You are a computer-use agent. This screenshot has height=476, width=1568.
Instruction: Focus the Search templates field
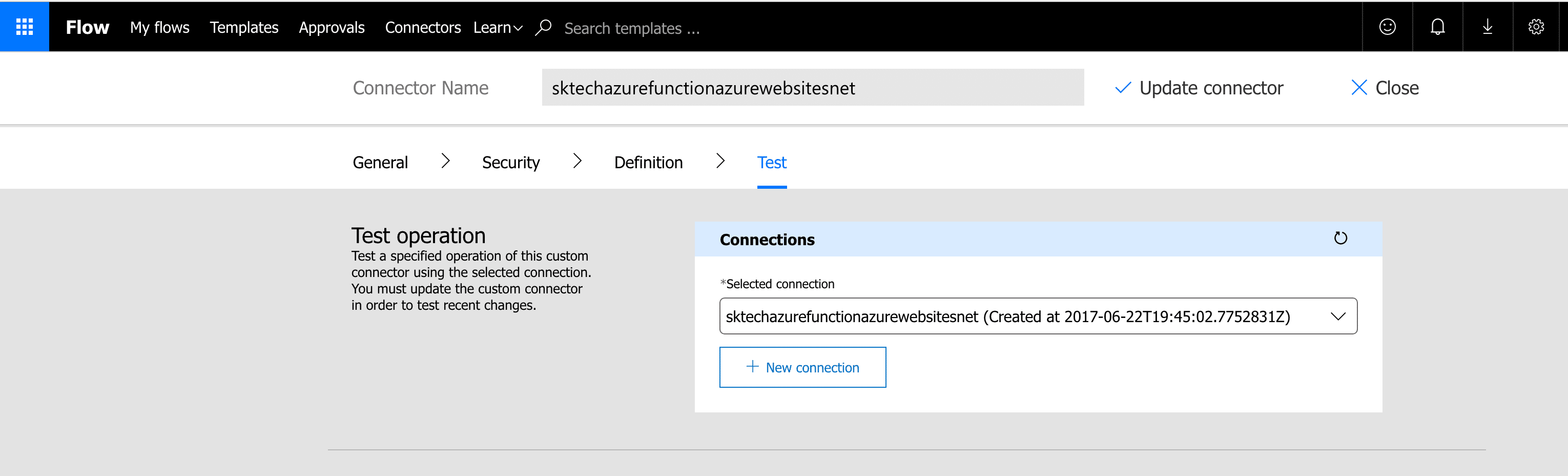pyautogui.click(x=632, y=28)
